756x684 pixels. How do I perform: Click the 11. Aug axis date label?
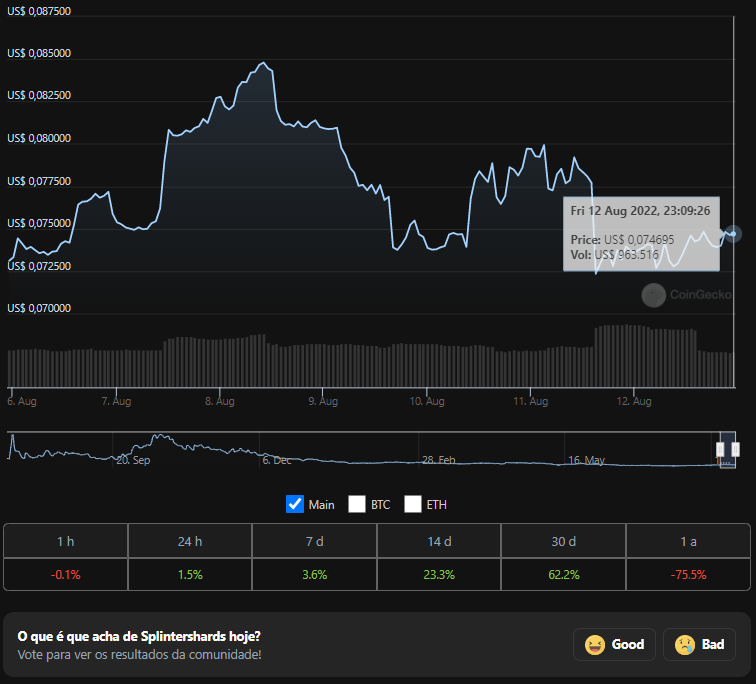click(531, 401)
